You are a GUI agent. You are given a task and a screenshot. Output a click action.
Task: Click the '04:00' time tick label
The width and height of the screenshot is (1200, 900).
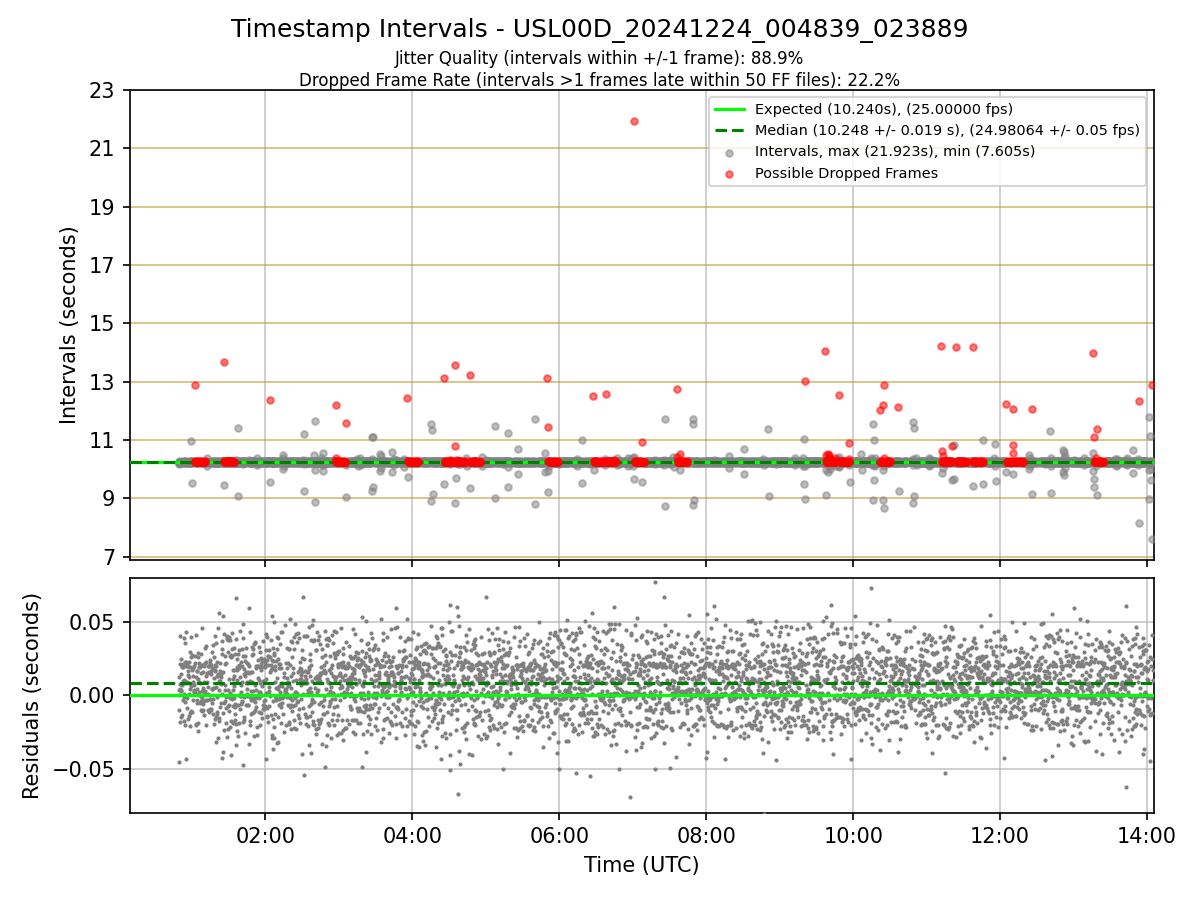(x=412, y=835)
